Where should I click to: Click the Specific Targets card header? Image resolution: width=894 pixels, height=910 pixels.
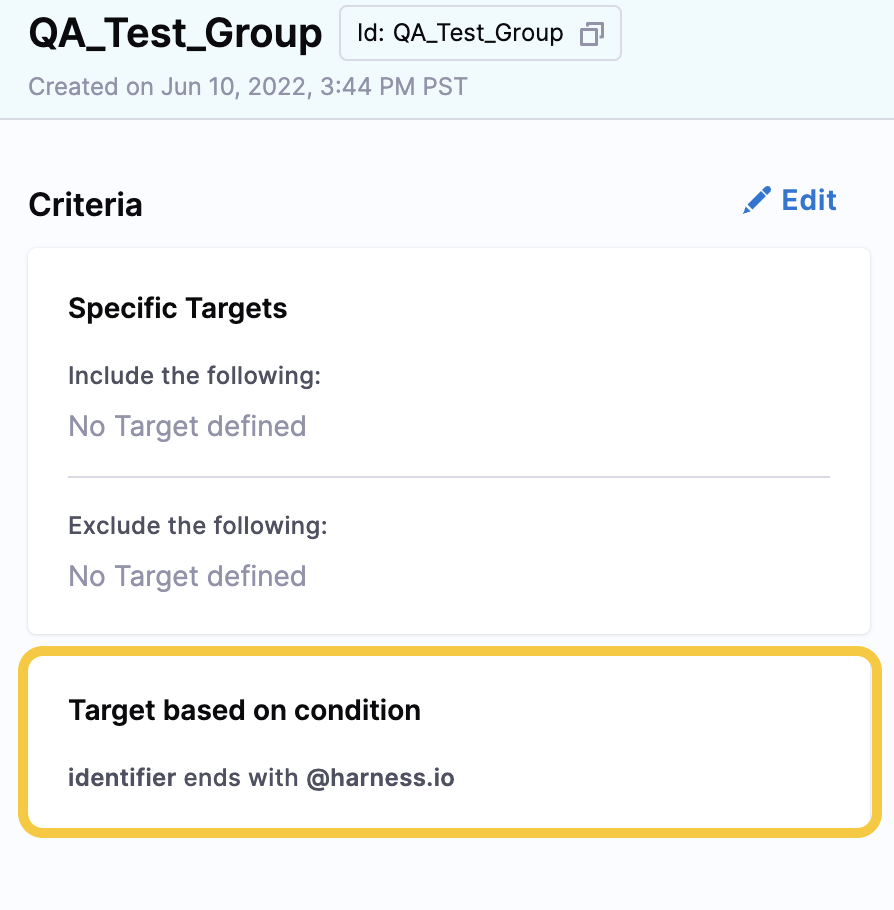tap(178, 308)
